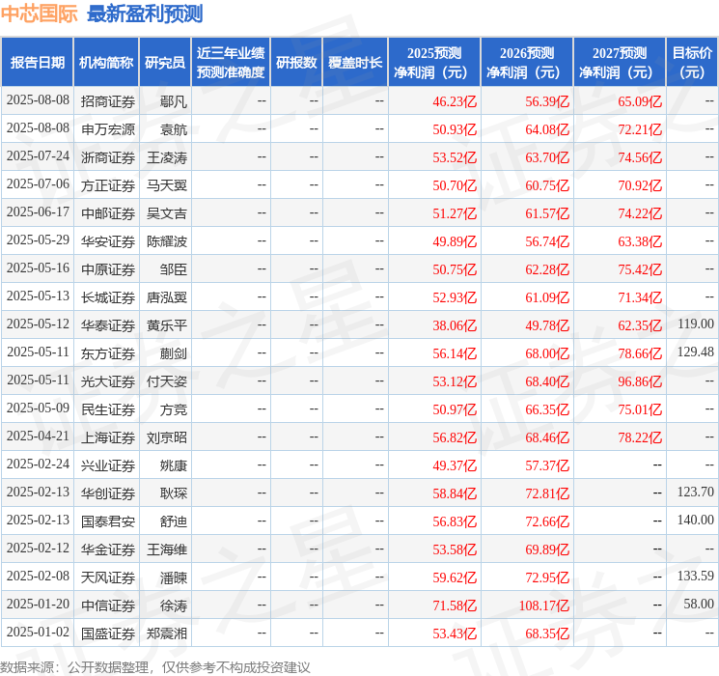Click the date 2025-01-02
This screenshot has width=719, height=676.
pos(38,632)
